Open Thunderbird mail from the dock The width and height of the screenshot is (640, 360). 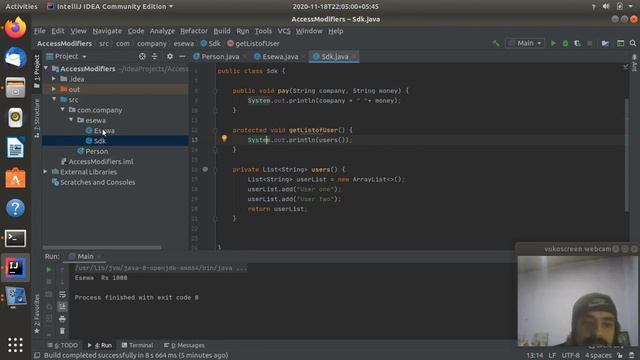(x=16, y=58)
